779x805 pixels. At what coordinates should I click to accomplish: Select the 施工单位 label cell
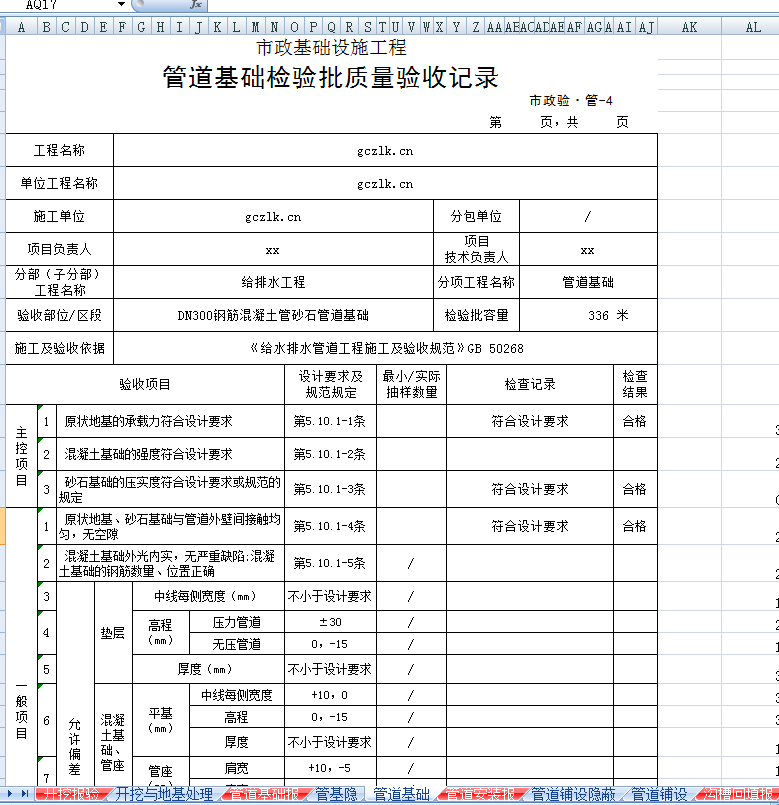tap(59, 216)
